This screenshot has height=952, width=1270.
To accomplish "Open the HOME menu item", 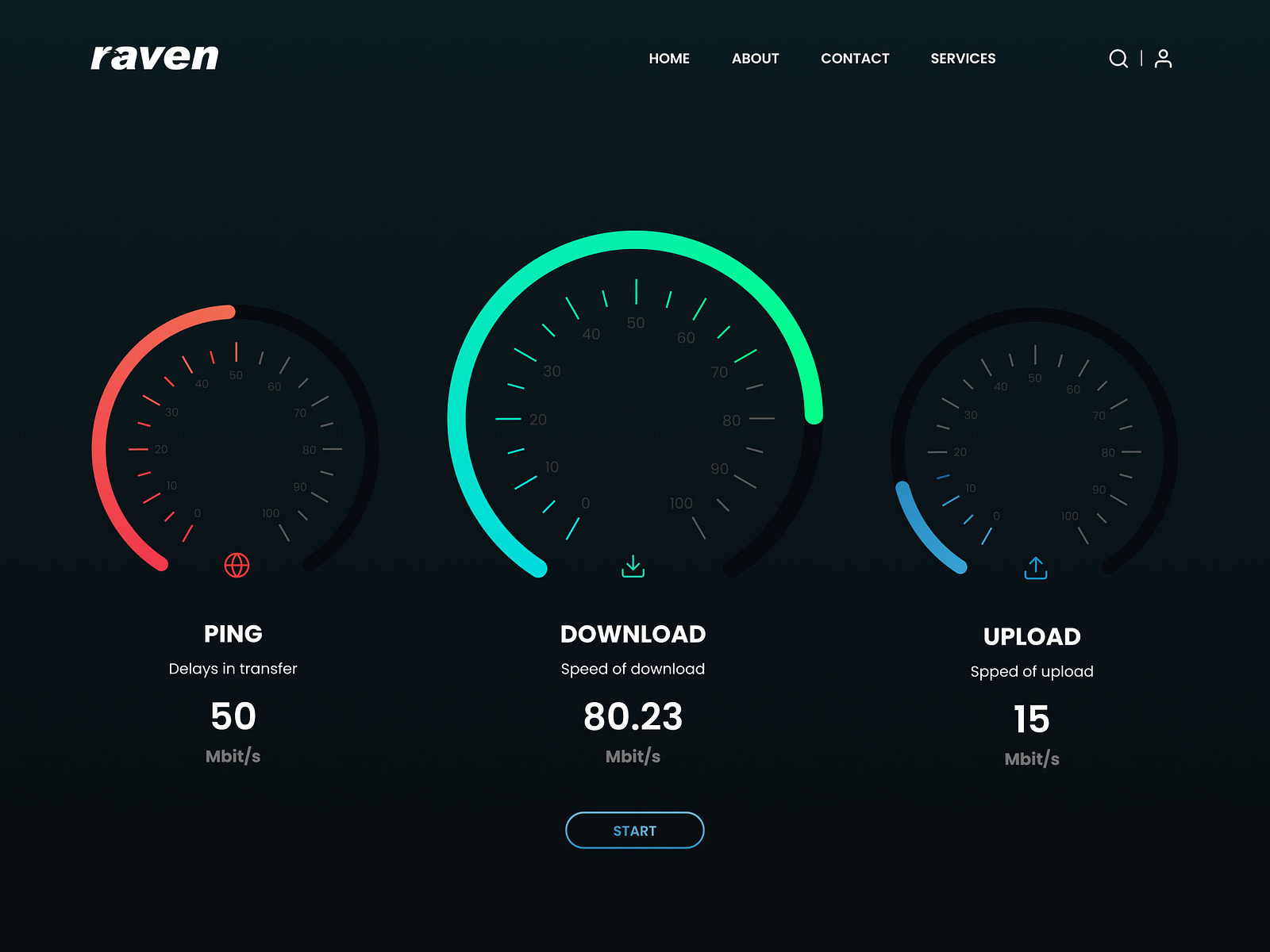I will pyautogui.click(x=669, y=58).
